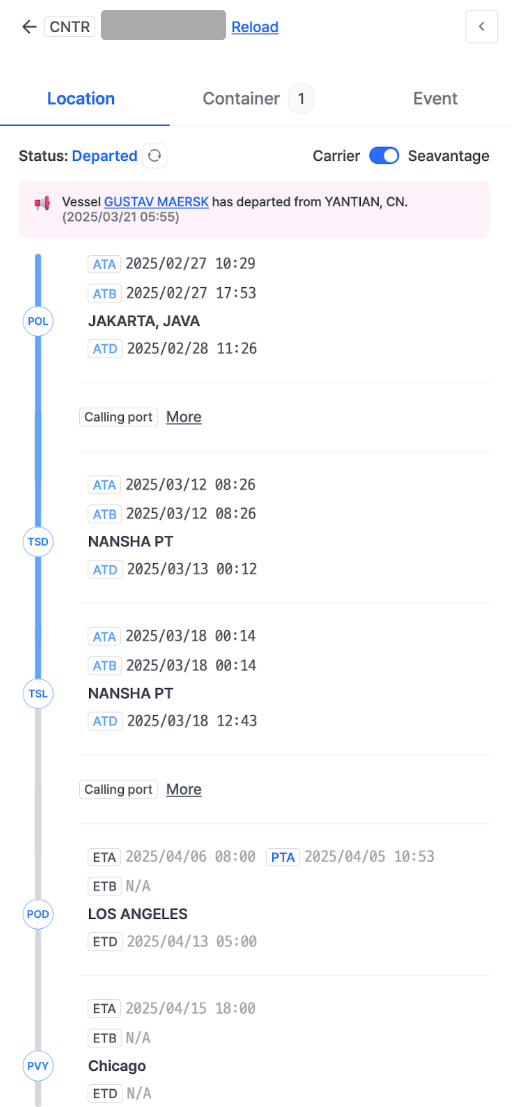Collapse panel with the chevron button
The height and width of the screenshot is (1107, 512).
tap(482, 27)
